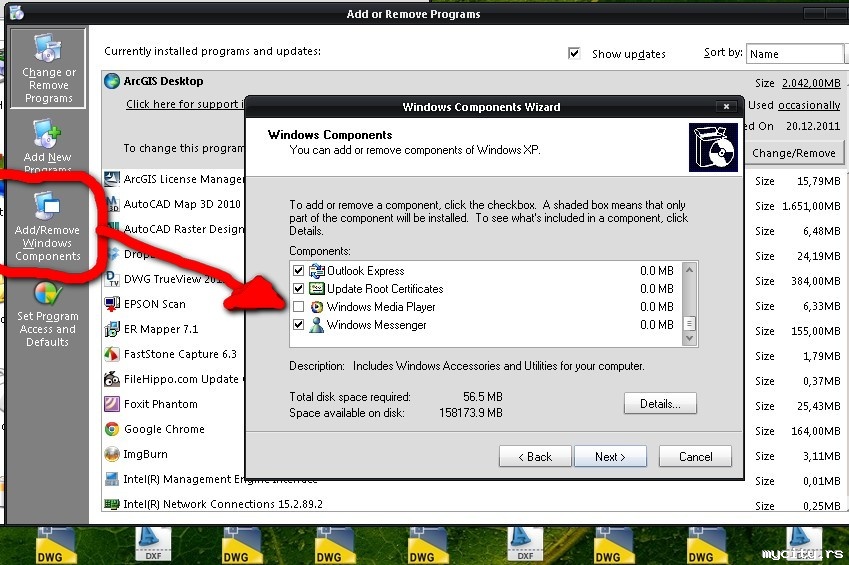This screenshot has height=565, width=849.
Task: Select the Outlook Express list row text
Action: 365,270
